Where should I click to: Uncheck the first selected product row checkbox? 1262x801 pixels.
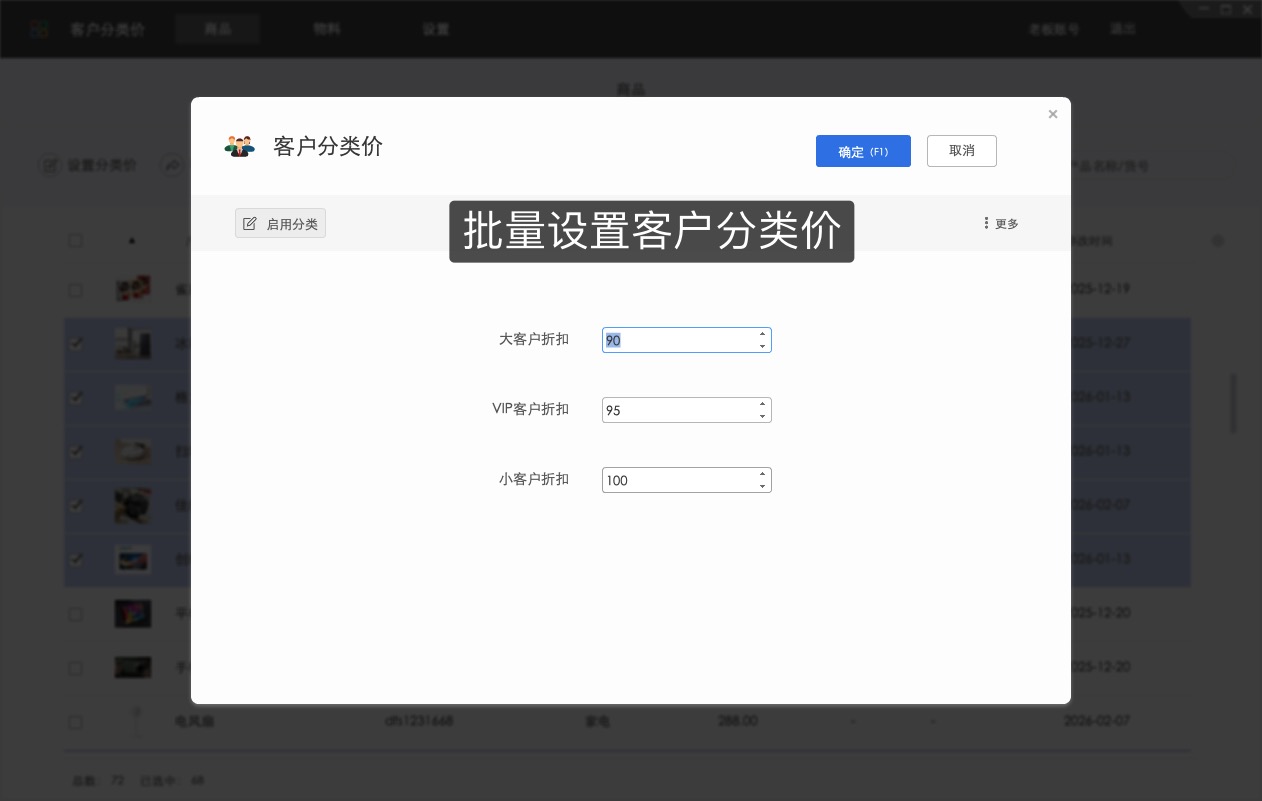click(x=76, y=343)
